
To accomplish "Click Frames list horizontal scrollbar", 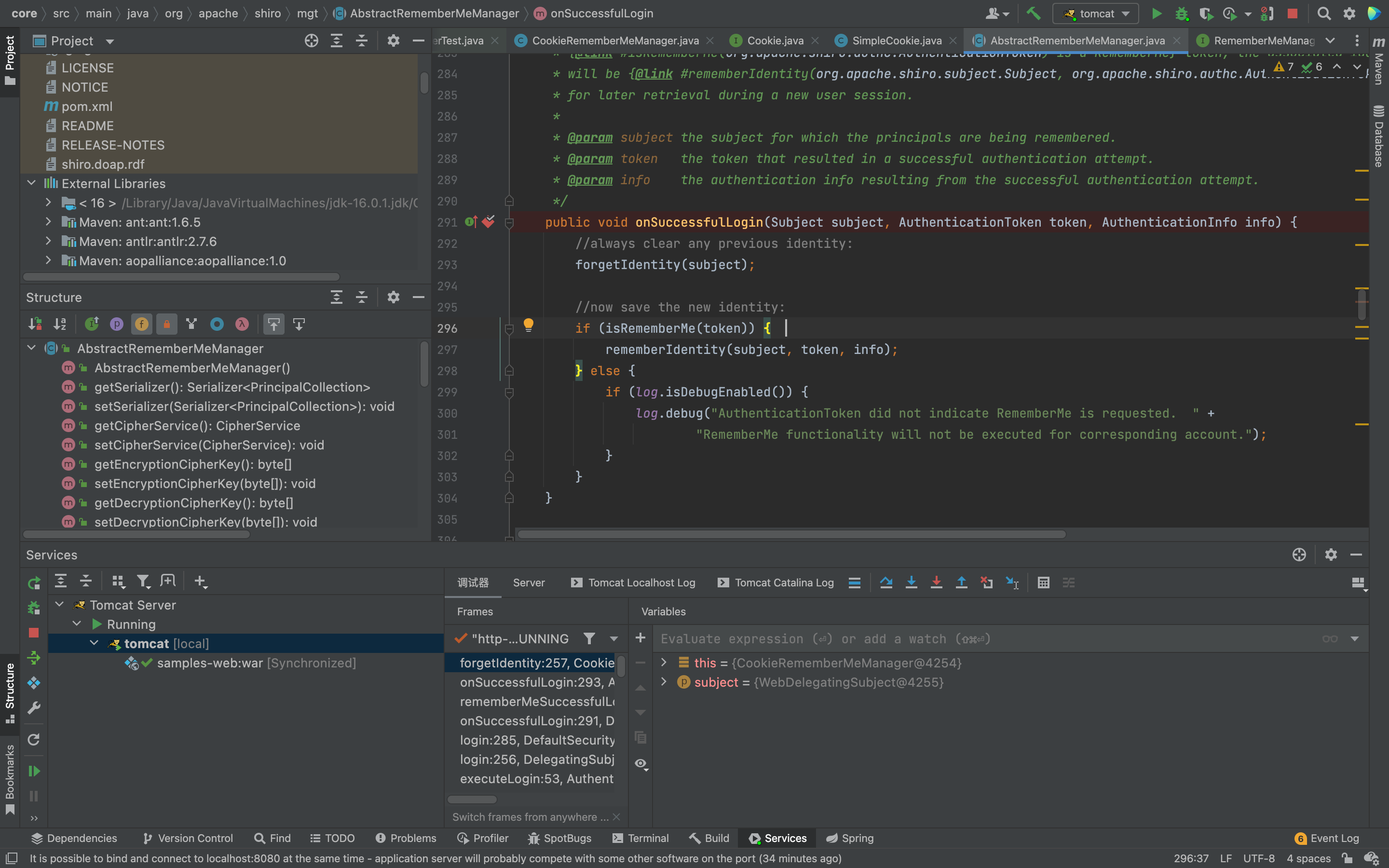I will tap(472, 799).
